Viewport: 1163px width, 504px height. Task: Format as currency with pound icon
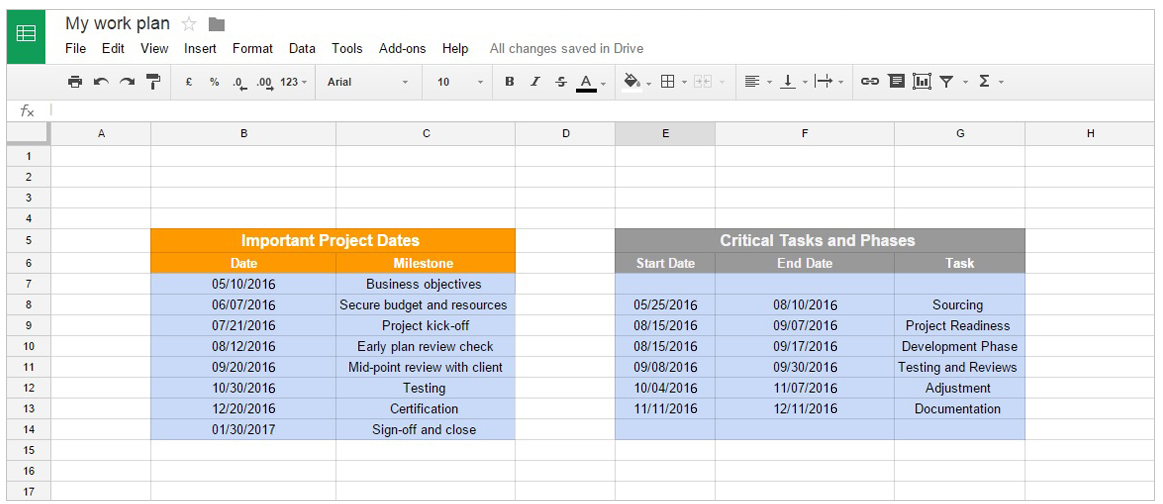[x=189, y=82]
